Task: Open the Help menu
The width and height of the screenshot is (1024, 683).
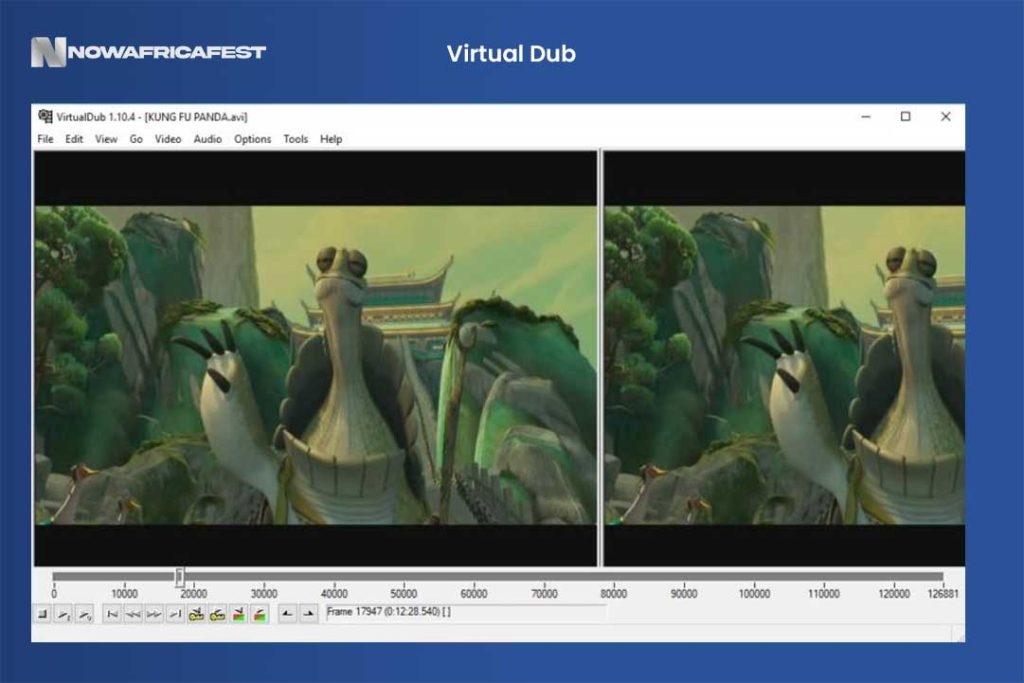Action: [x=331, y=139]
